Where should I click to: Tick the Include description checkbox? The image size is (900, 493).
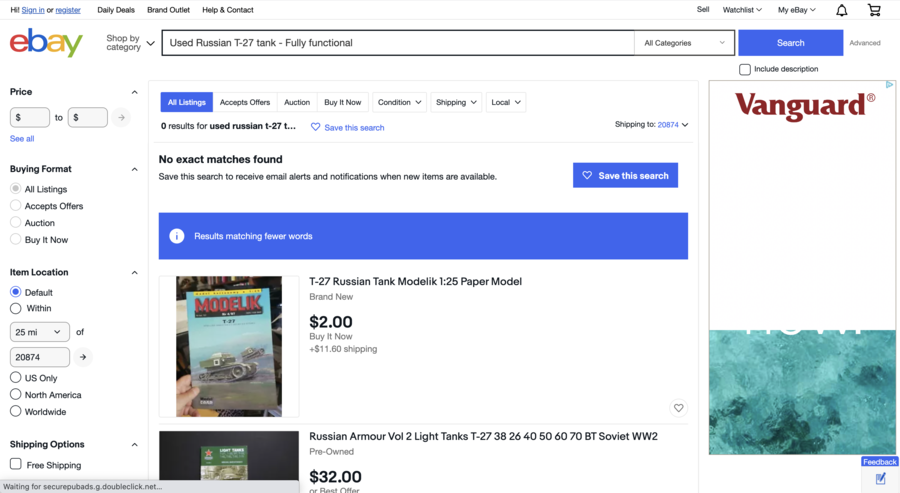tap(744, 69)
